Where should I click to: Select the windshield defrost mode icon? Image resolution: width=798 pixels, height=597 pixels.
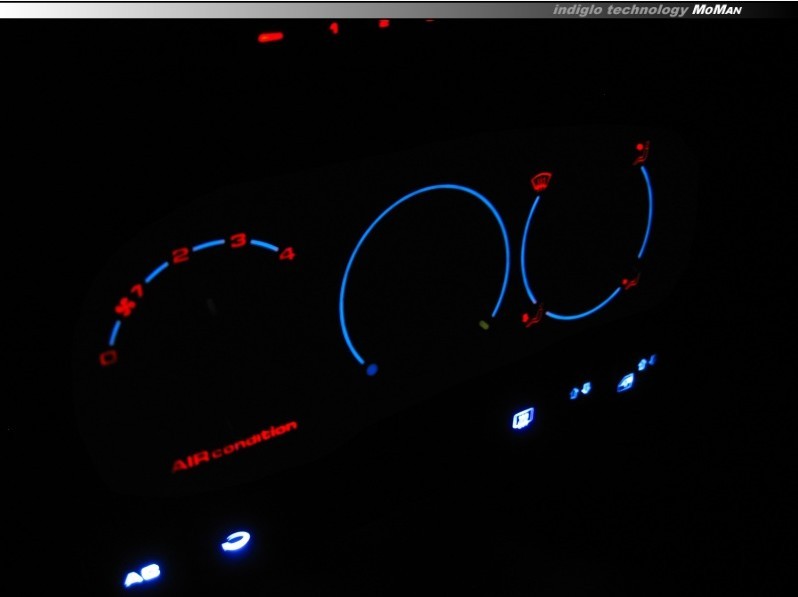tap(540, 182)
